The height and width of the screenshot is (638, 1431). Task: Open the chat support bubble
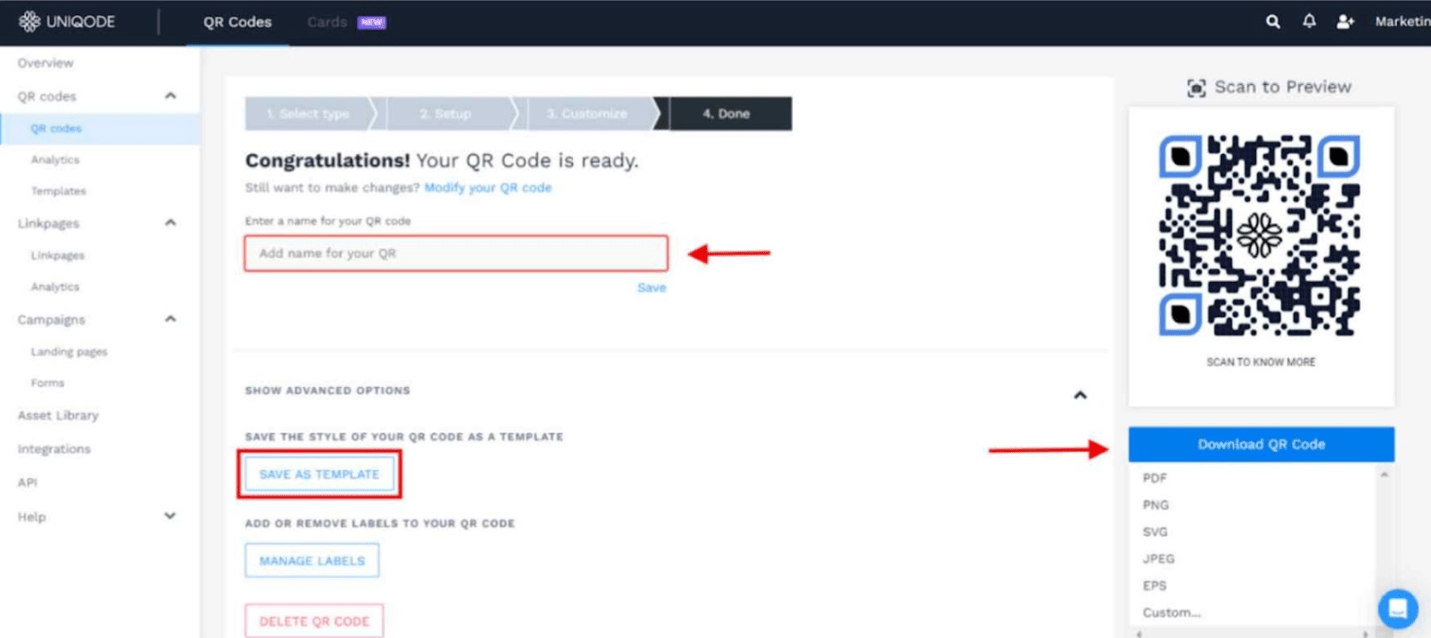coord(1397,608)
